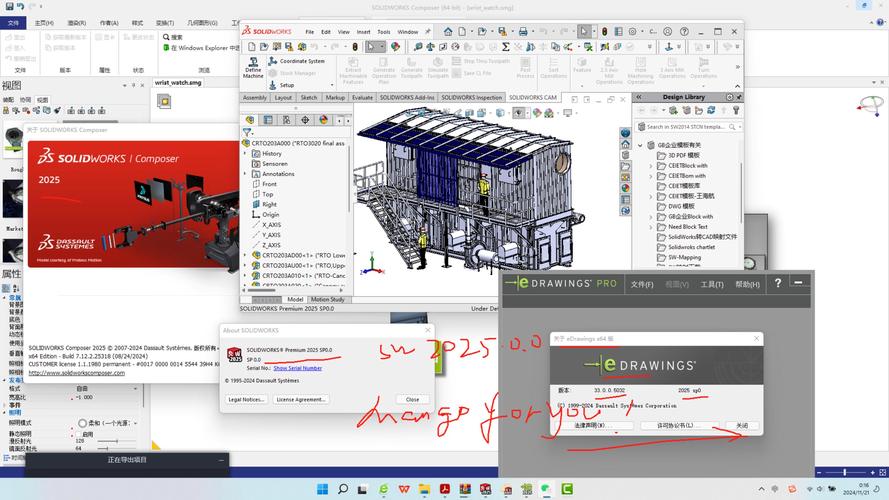The width and height of the screenshot is (889, 500).
Task: Expand CRTO203AU00<1> component node
Action: [x=245, y=265]
